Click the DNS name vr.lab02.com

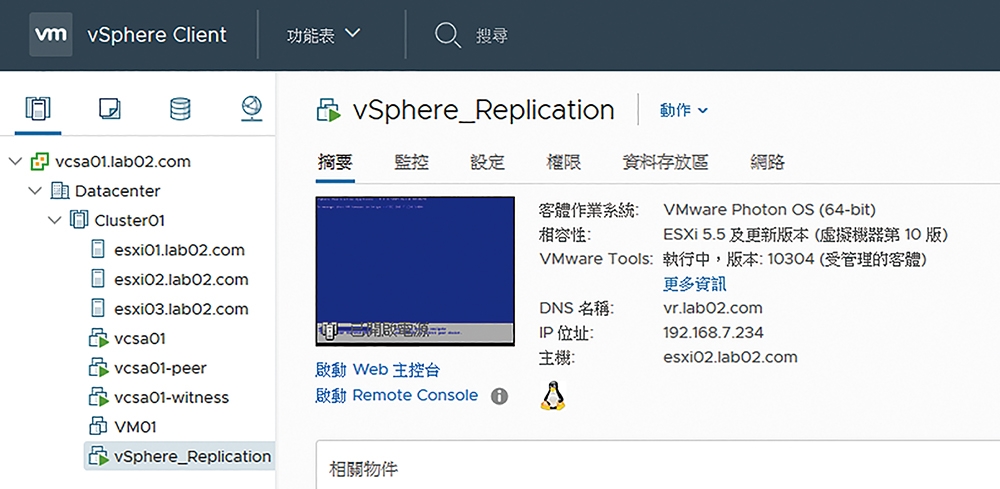point(713,309)
